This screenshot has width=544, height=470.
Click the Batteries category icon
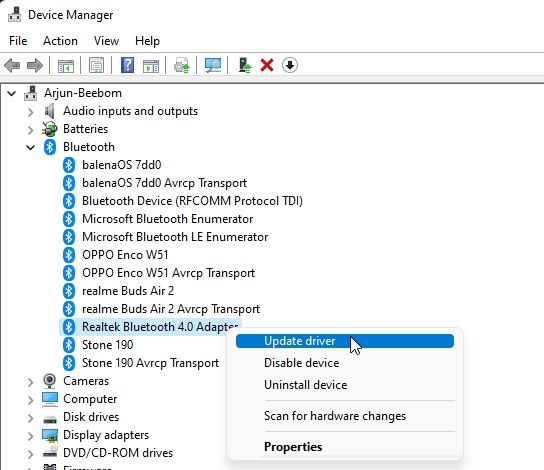[50, 129]
